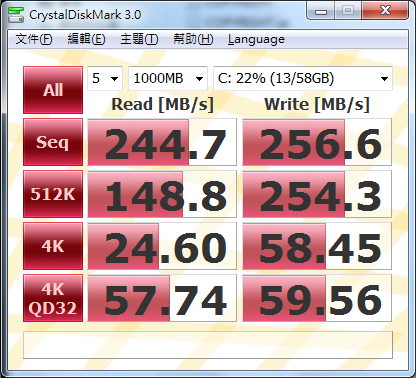Open the 主題(T) menu
This screenshot has width=416, height=378.
(x=139, y=39)
